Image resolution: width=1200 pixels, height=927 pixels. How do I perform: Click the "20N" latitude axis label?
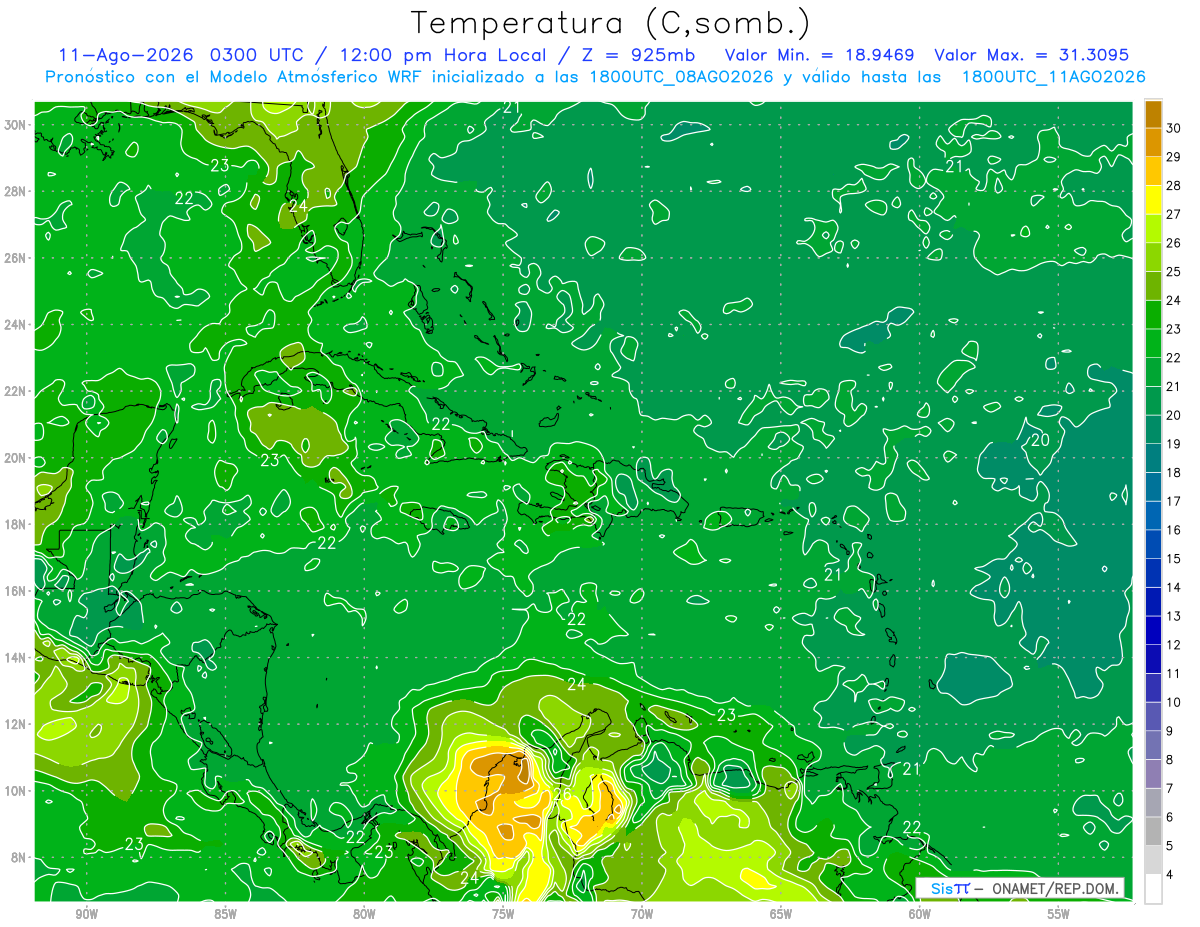(x=15, y=458)
